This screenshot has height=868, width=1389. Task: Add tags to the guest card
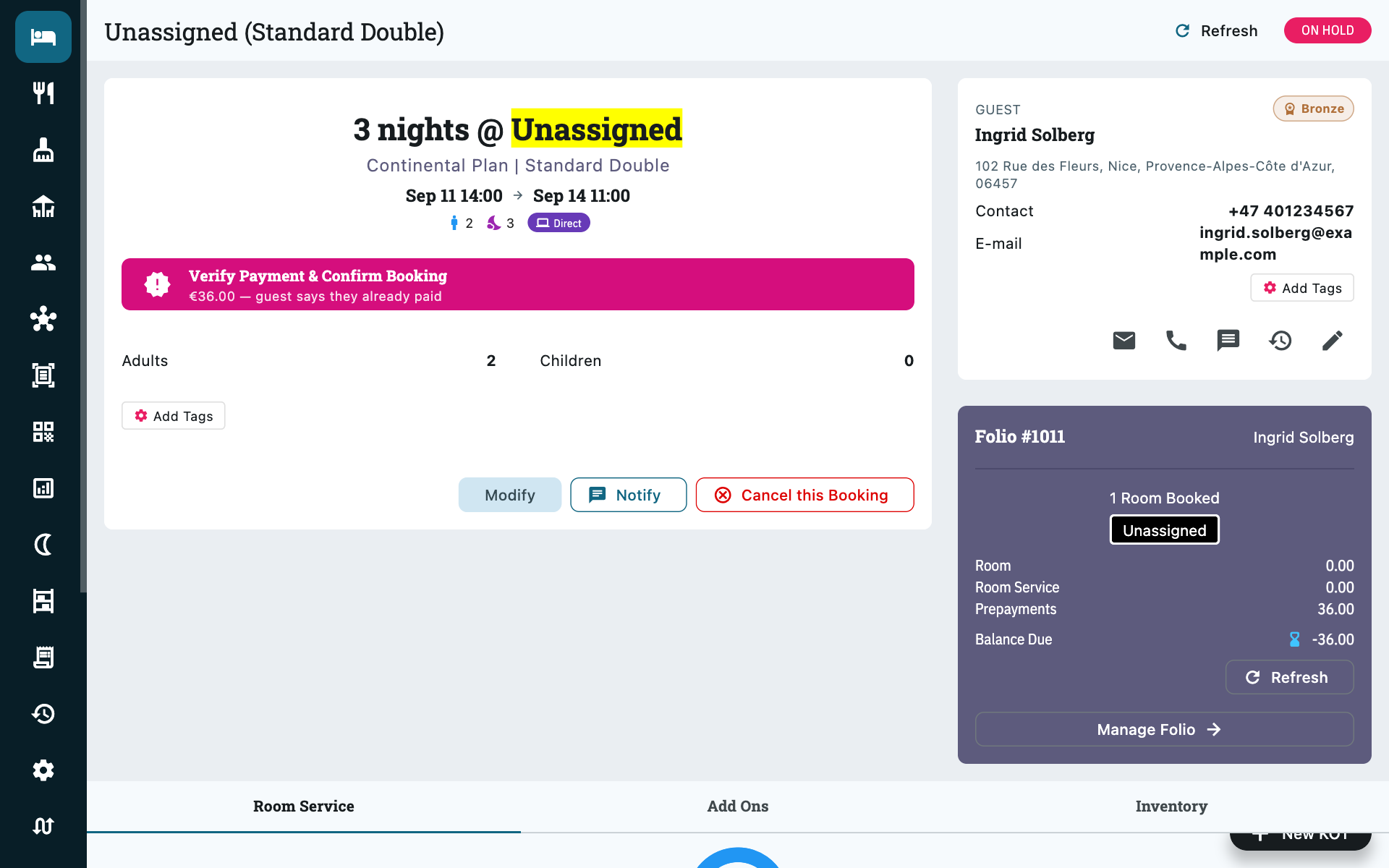[1302, 288]
